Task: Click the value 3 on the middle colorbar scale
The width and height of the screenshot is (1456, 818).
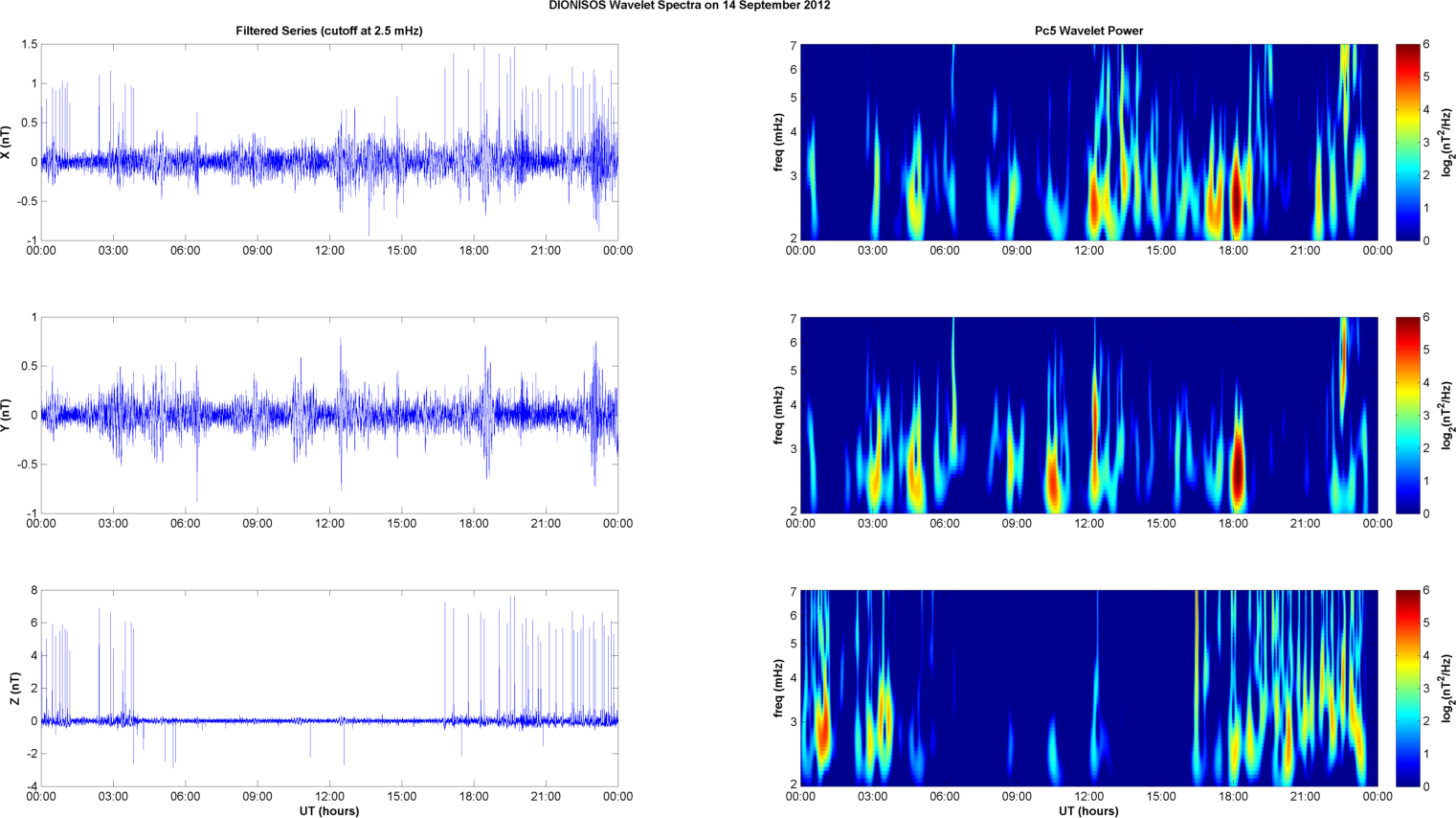Action: (1426, 416)
